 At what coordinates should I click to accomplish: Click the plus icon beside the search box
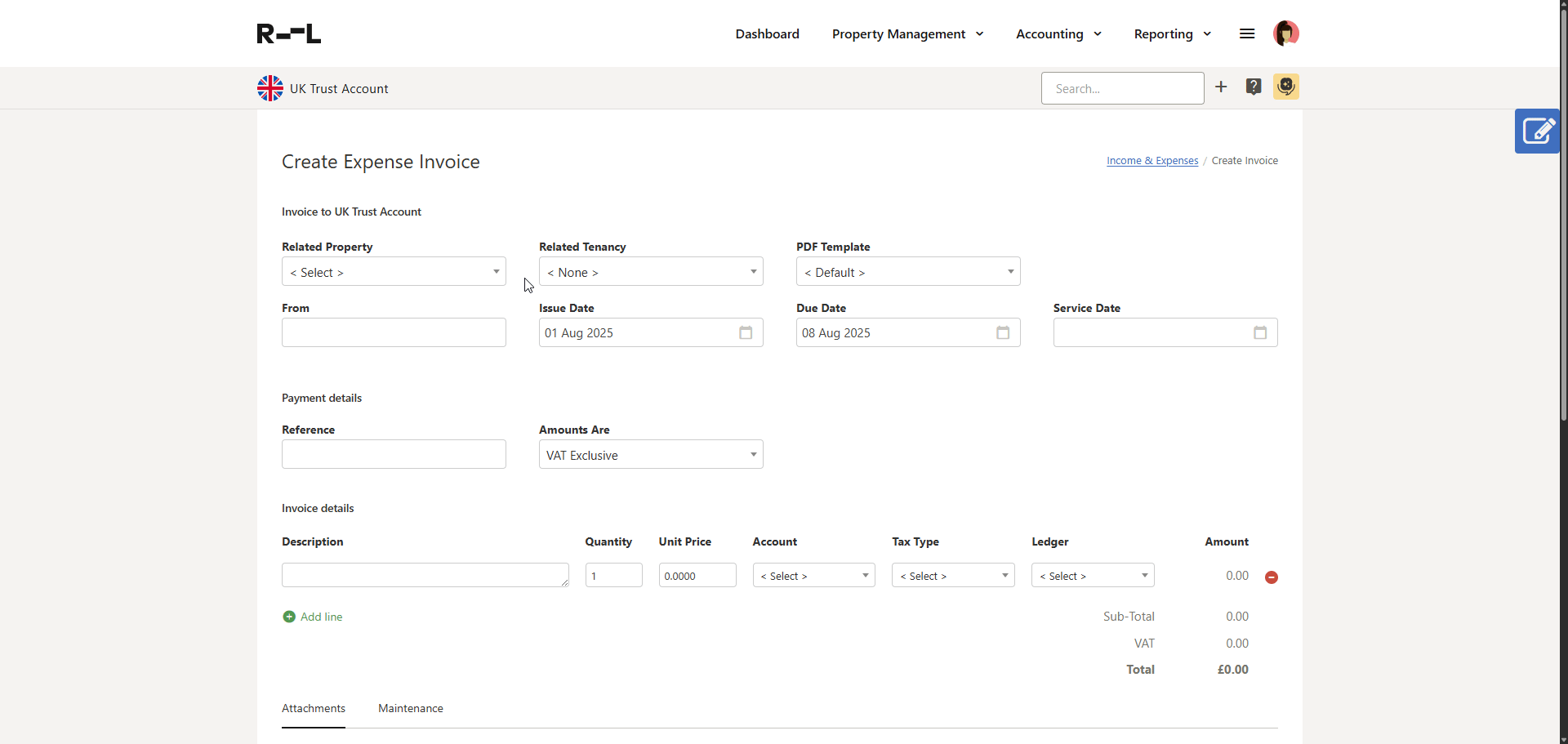[x=1221, y=87]
